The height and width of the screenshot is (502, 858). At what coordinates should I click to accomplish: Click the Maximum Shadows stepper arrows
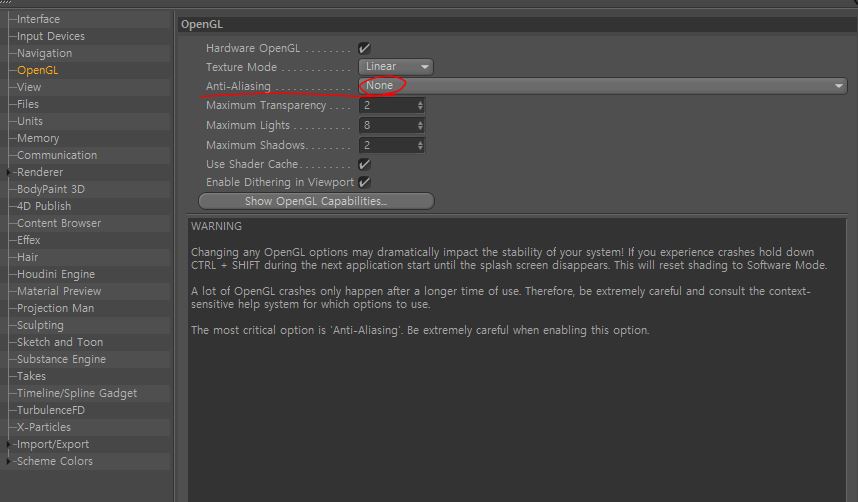pyautogui.click(x=421, y=145)
